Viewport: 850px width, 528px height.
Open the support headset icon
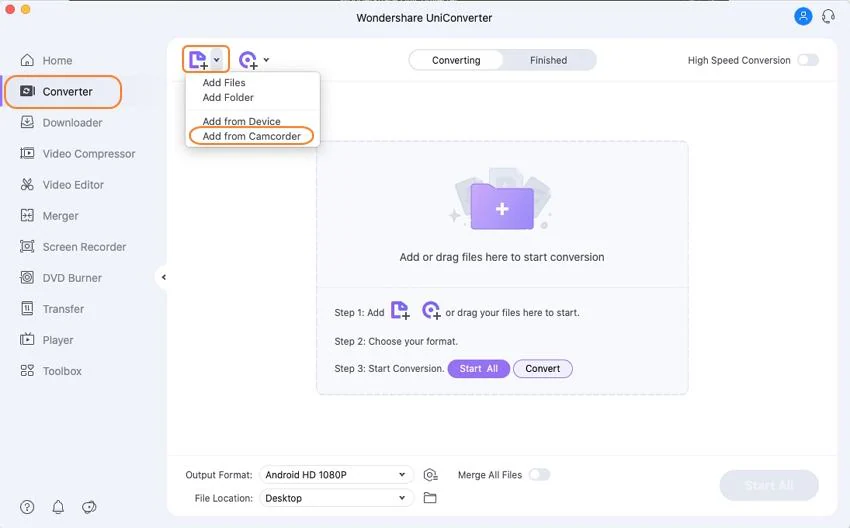click(x=828, y=16)
